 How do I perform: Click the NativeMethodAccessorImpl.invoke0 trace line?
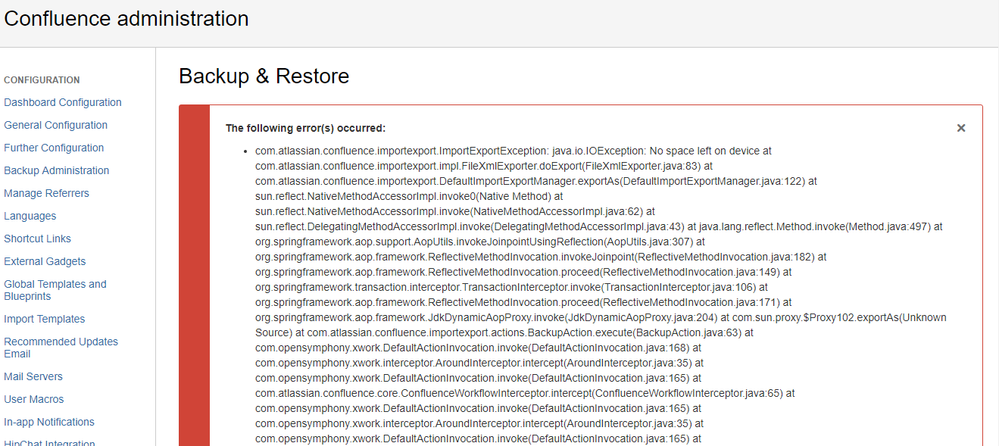coord(409,196)
